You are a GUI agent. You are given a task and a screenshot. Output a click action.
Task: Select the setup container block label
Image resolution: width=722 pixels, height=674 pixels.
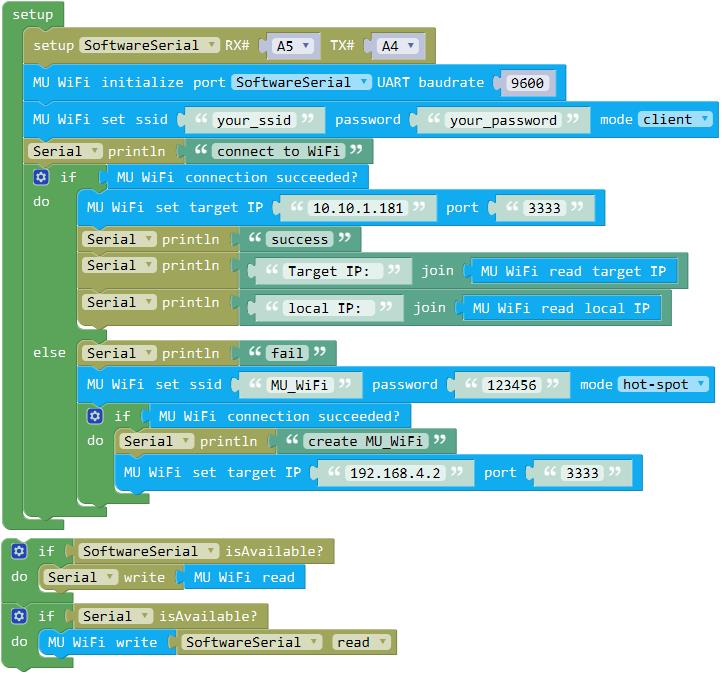click(33, 14)
